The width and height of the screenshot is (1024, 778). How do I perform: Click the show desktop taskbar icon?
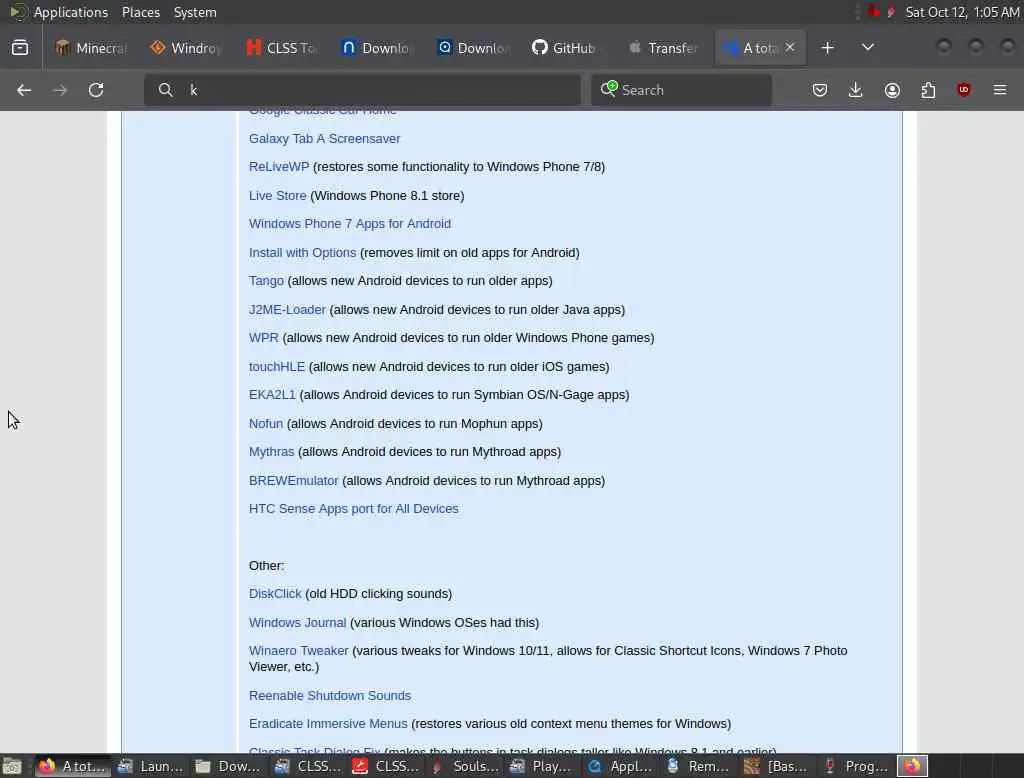coord(12,766)
